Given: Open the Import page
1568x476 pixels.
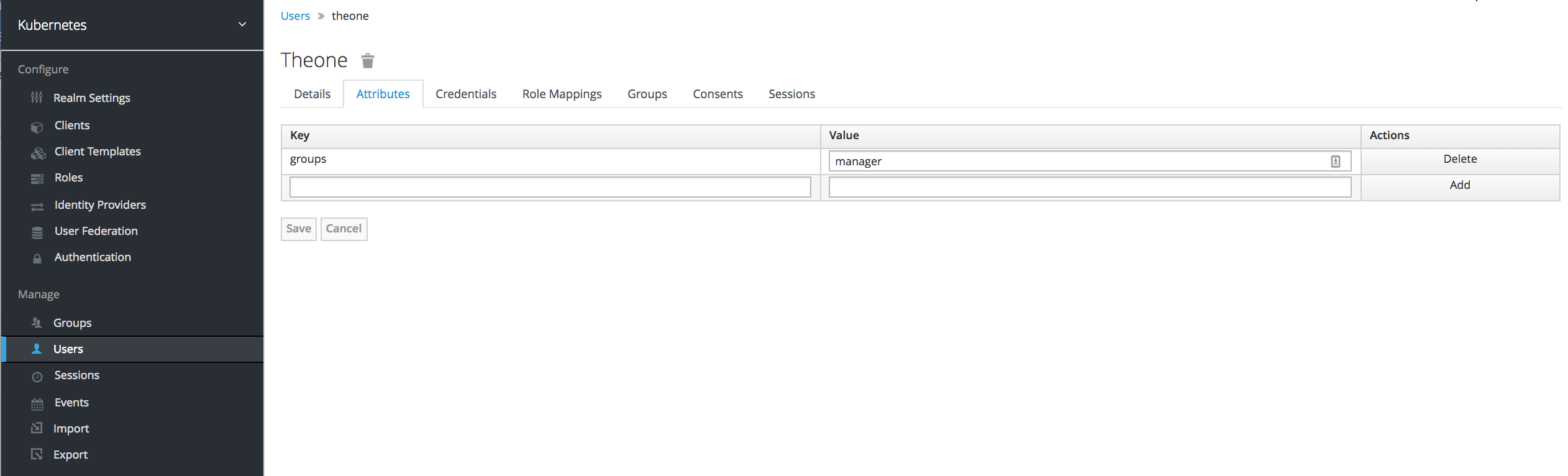Looking at the screenshot, I should [71, 429].
